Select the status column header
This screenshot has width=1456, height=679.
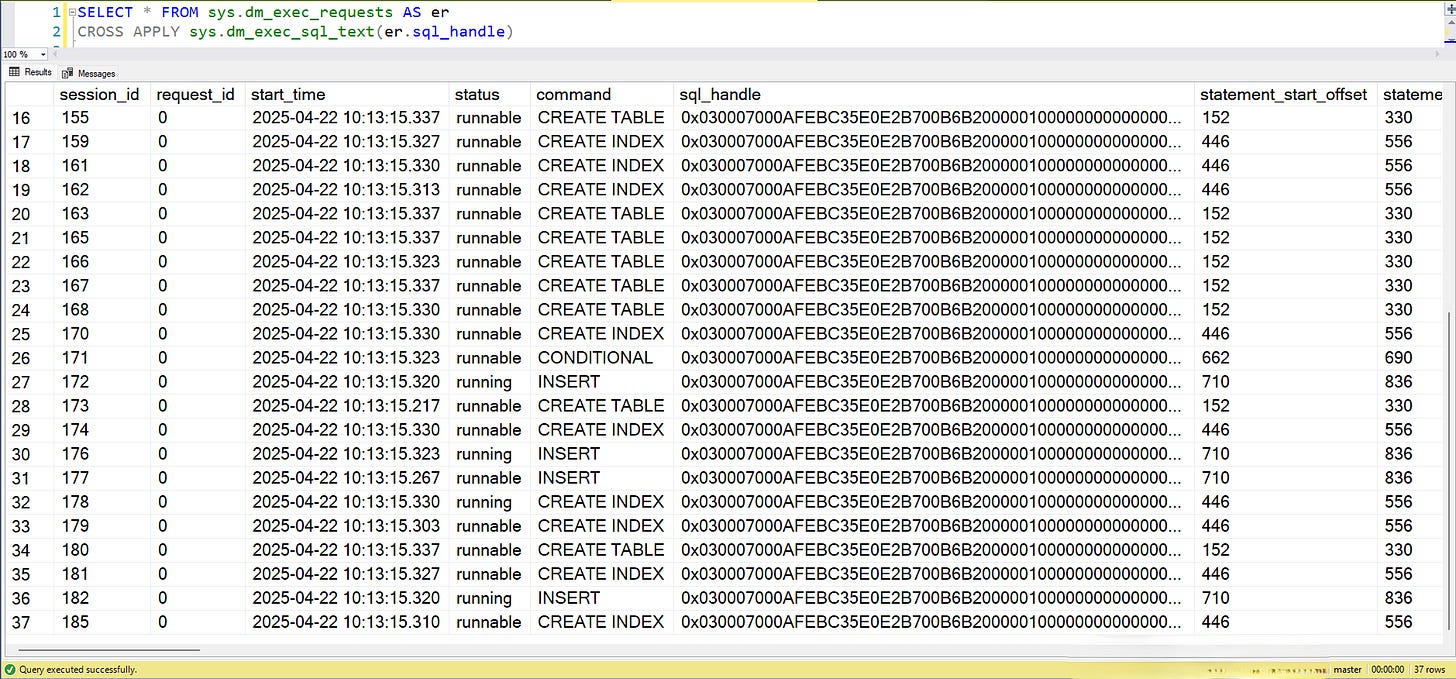[x=490, y=94]
